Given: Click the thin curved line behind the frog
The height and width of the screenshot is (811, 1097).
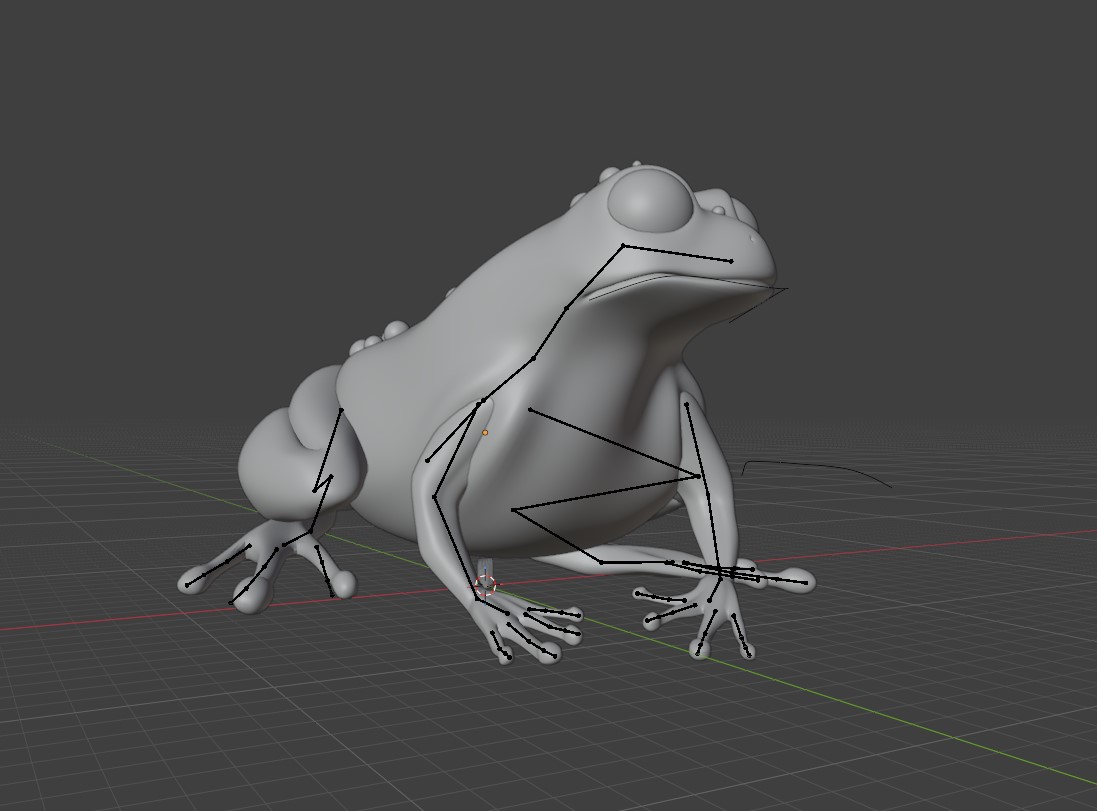Looking at the screenshot, I should pos(816,470).
